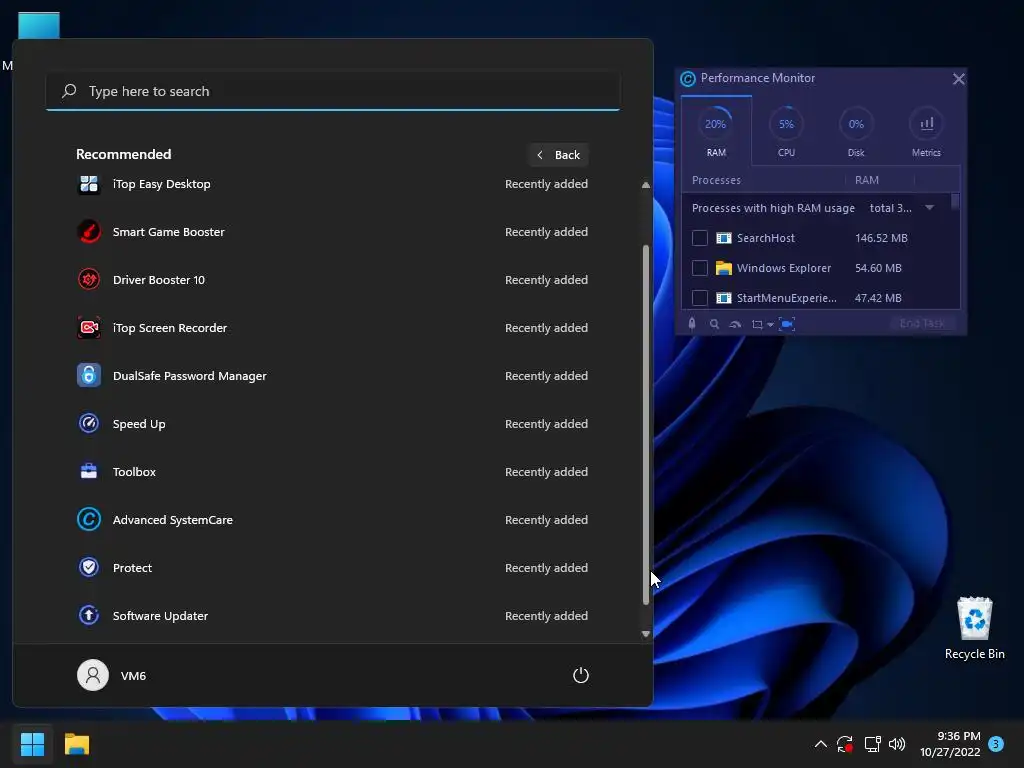Click the End Task button

coord(921,323)
